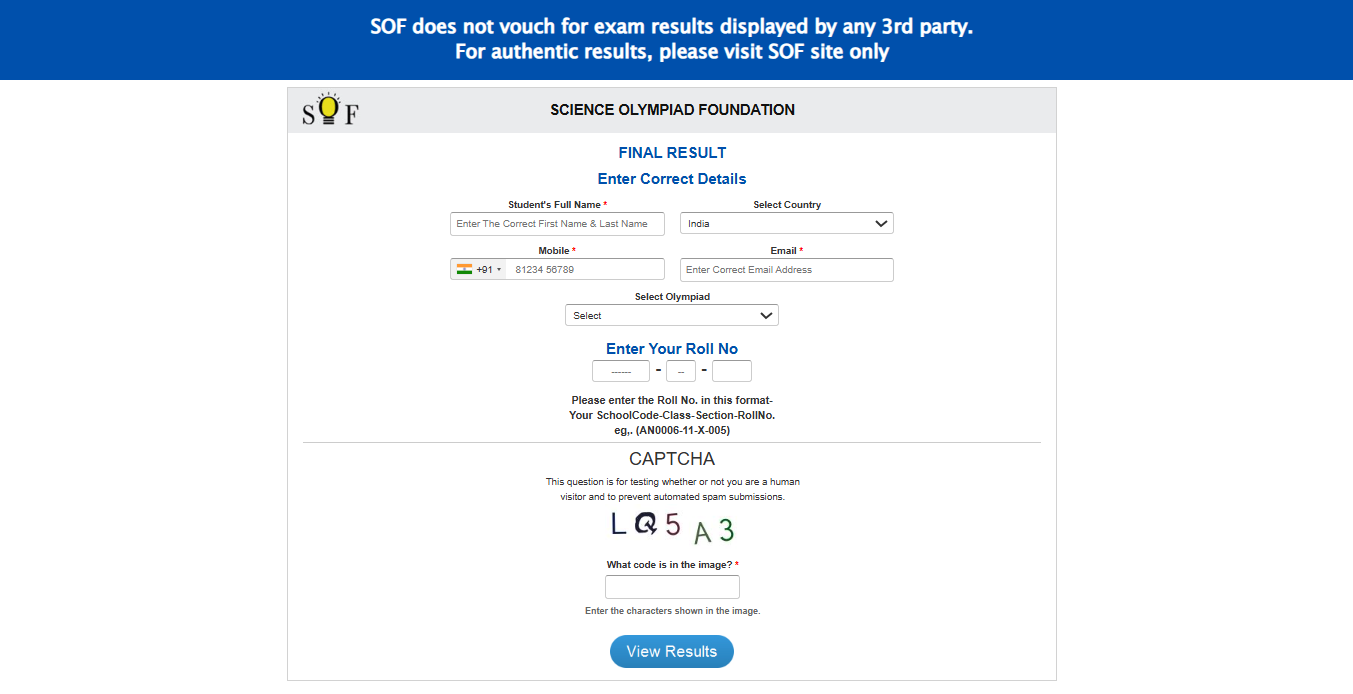Image resolution: width=1353 pixels, height=694 pixels.
Task: Click the last Roll No box
Action: point(731,371)
